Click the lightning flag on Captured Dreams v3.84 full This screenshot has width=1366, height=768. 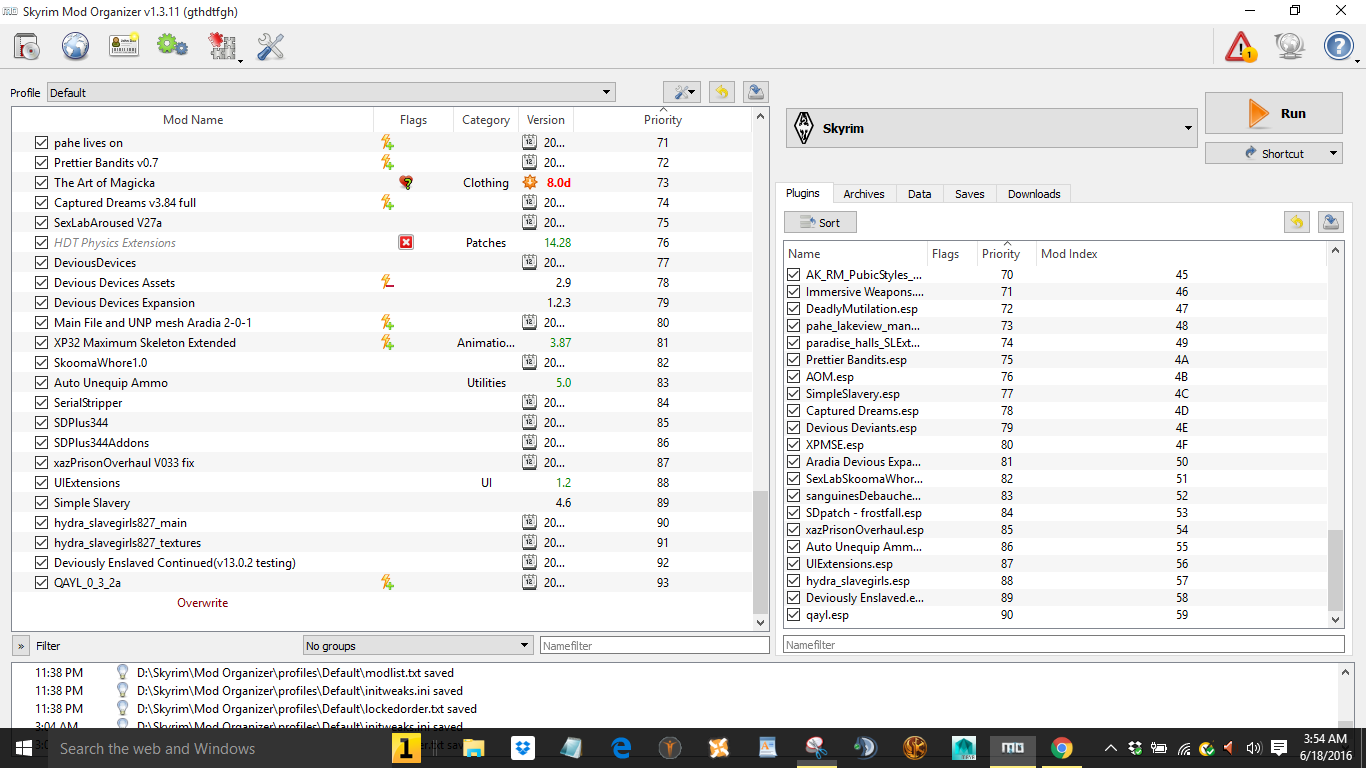pos(387,203)
